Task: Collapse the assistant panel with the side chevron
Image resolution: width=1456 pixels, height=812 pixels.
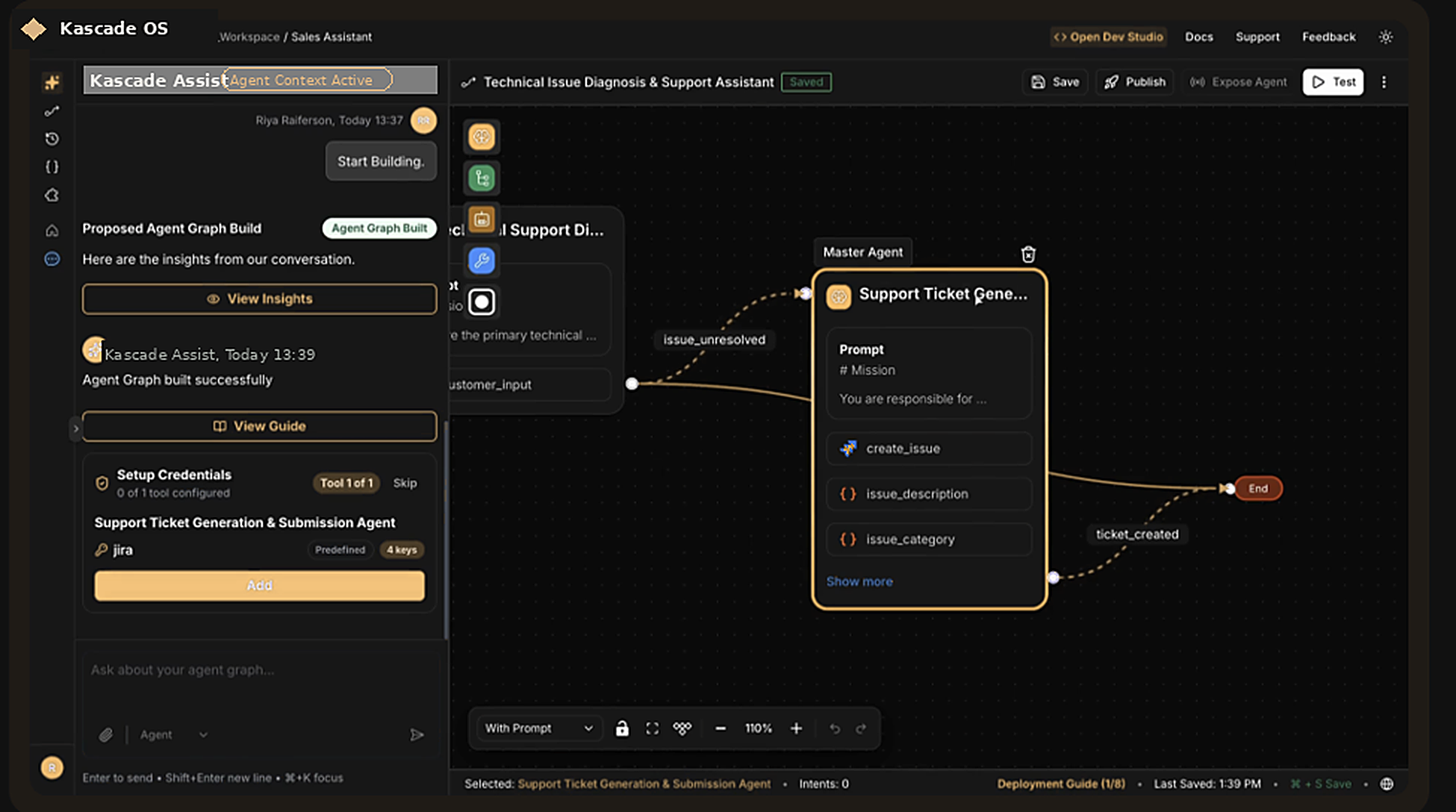Action: point(75,429)
